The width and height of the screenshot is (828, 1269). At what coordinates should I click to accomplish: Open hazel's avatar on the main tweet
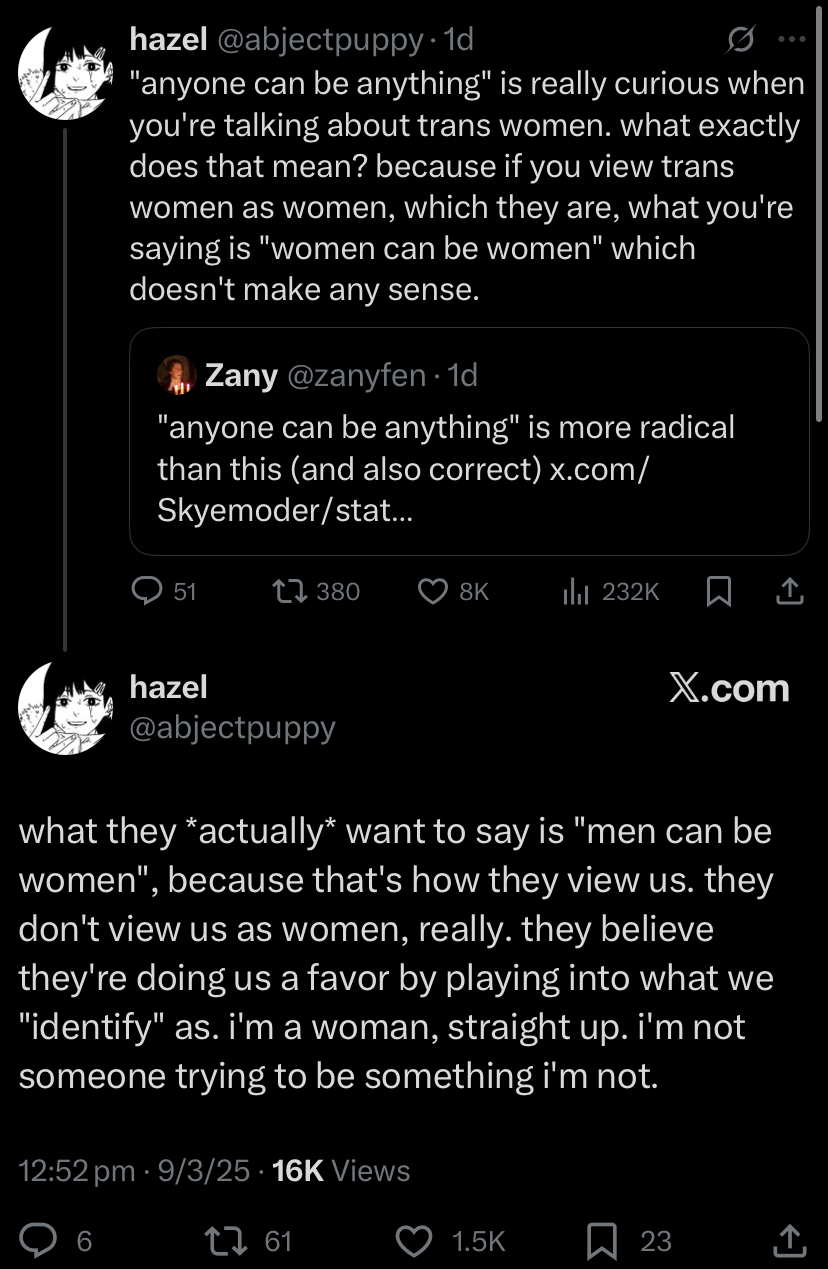click(x=65, y=709)
